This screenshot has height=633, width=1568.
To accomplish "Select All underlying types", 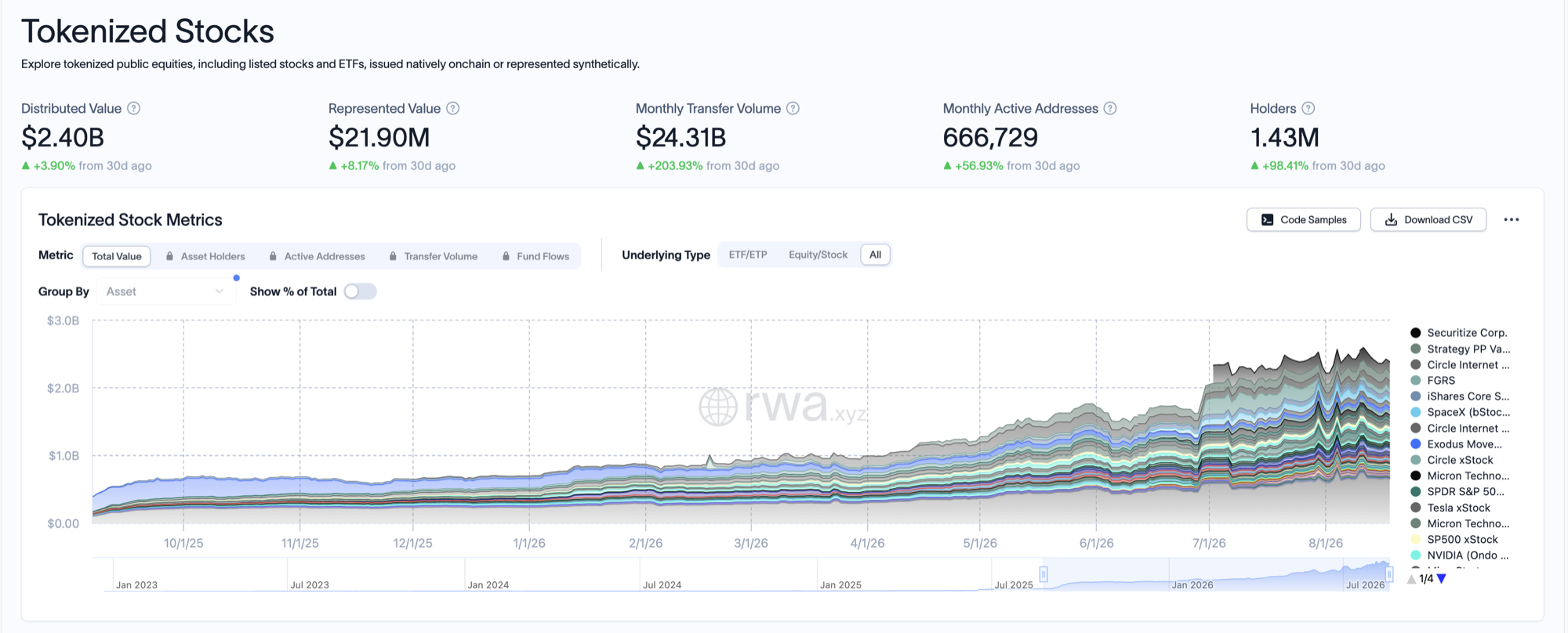I will [x=875, y=255].
